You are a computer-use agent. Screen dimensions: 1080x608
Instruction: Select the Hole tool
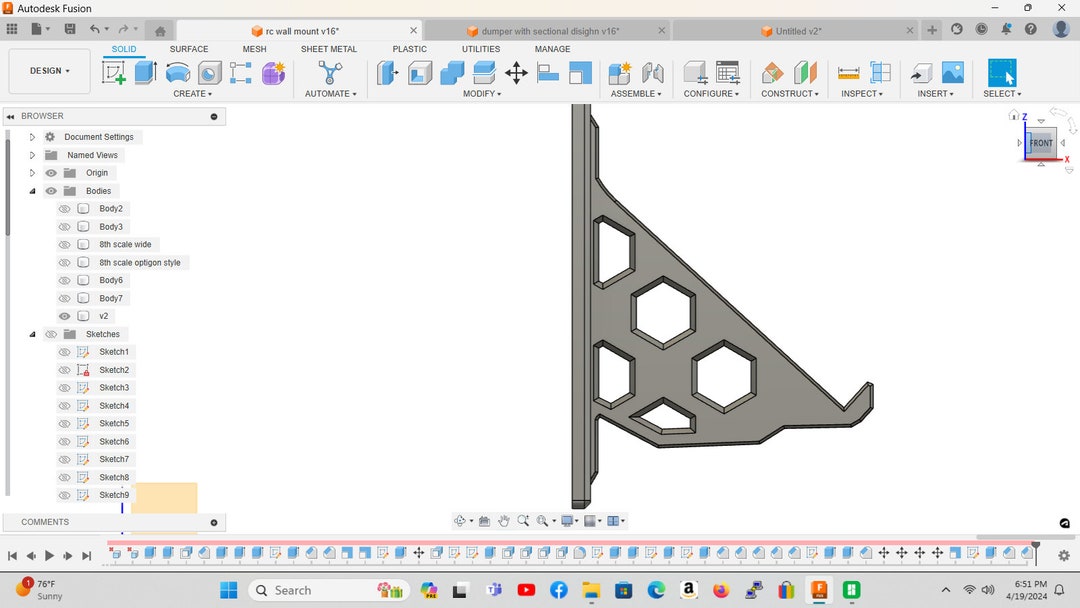[x=209, y=72]
